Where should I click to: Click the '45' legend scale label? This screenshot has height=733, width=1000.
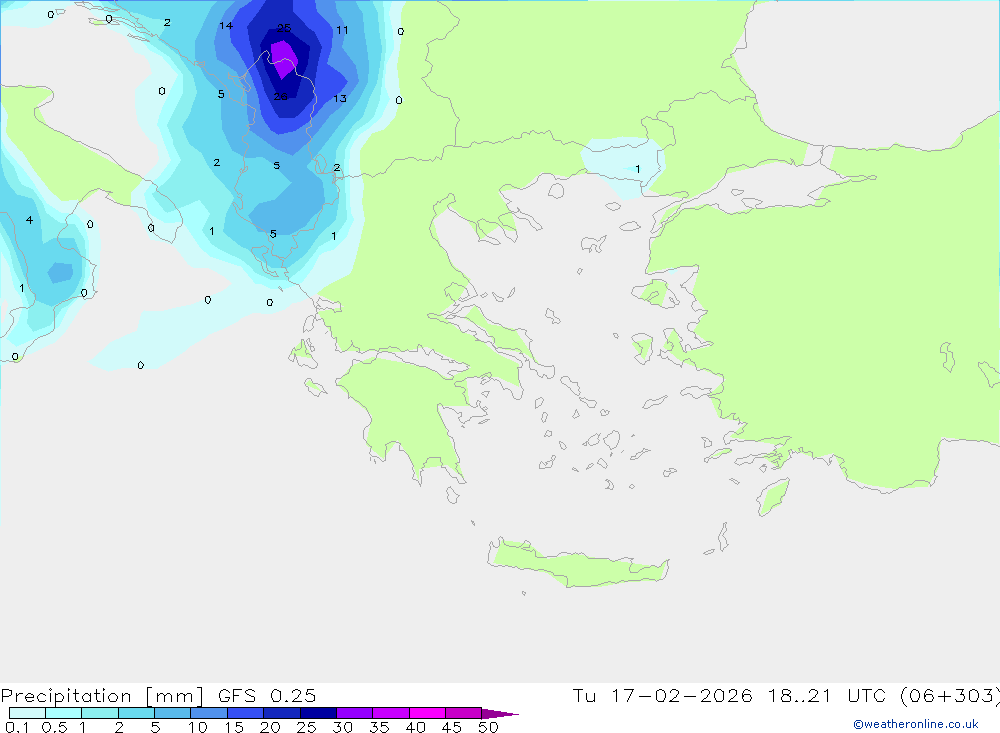pyautogui.click(x=452, y=727)
